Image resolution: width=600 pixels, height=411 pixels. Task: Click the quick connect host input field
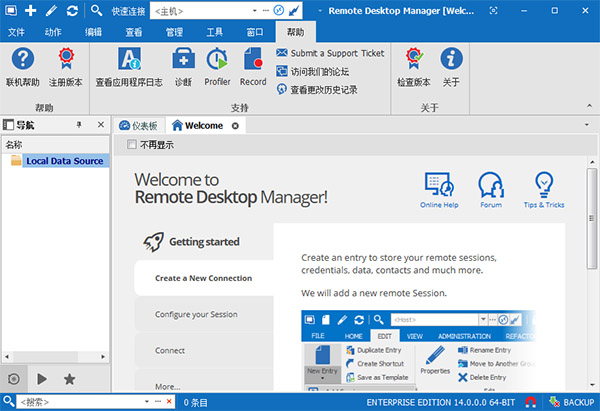point(201,11)
